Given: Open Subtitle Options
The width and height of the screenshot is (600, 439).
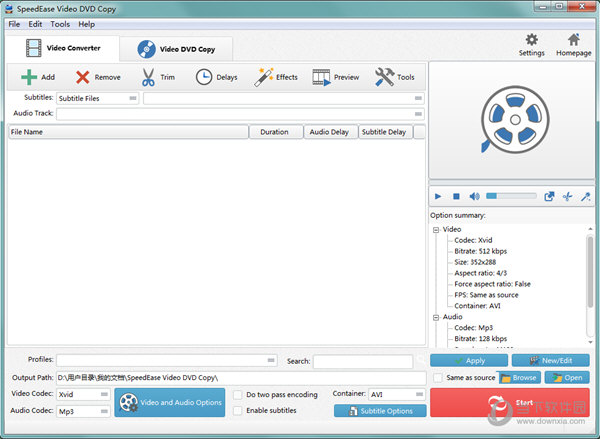Looking at the screenshot, I should [x=380, y=411].
